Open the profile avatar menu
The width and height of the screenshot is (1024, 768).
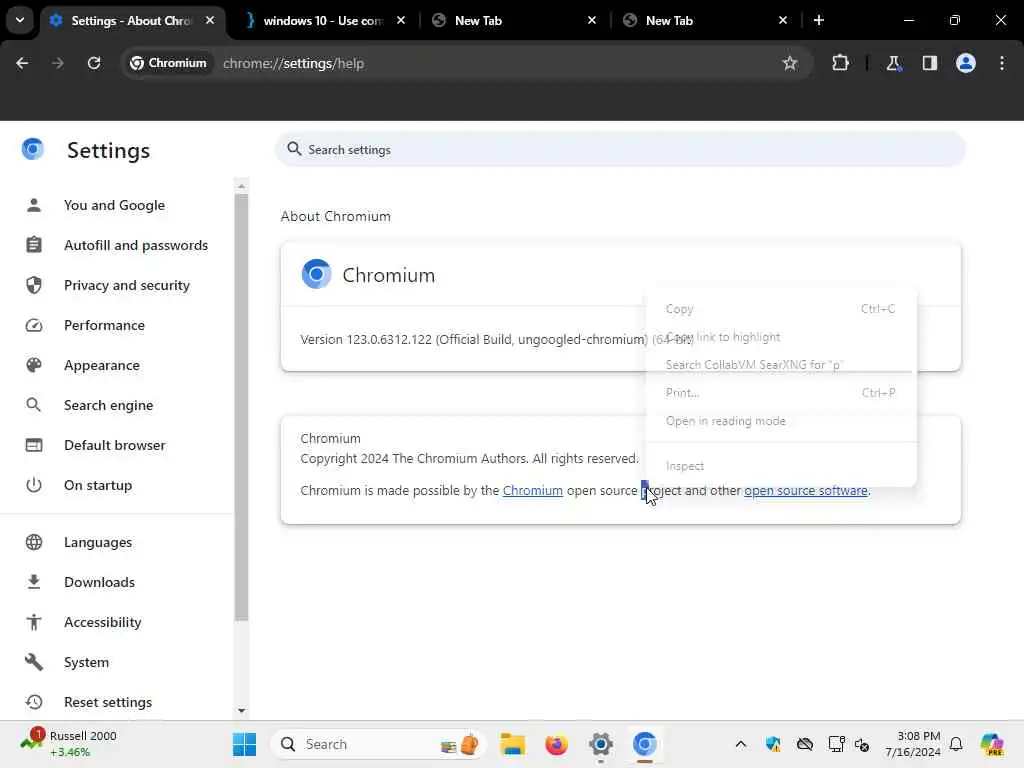(x=966, y=63)
